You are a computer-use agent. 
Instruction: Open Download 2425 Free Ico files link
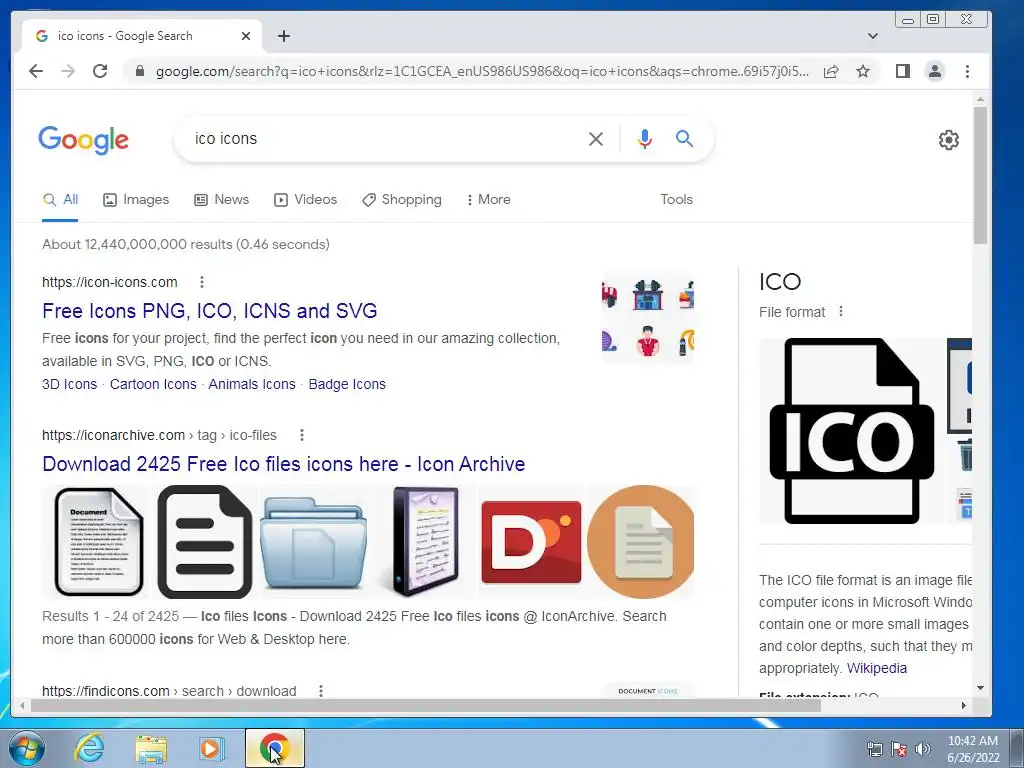[283, 464]
